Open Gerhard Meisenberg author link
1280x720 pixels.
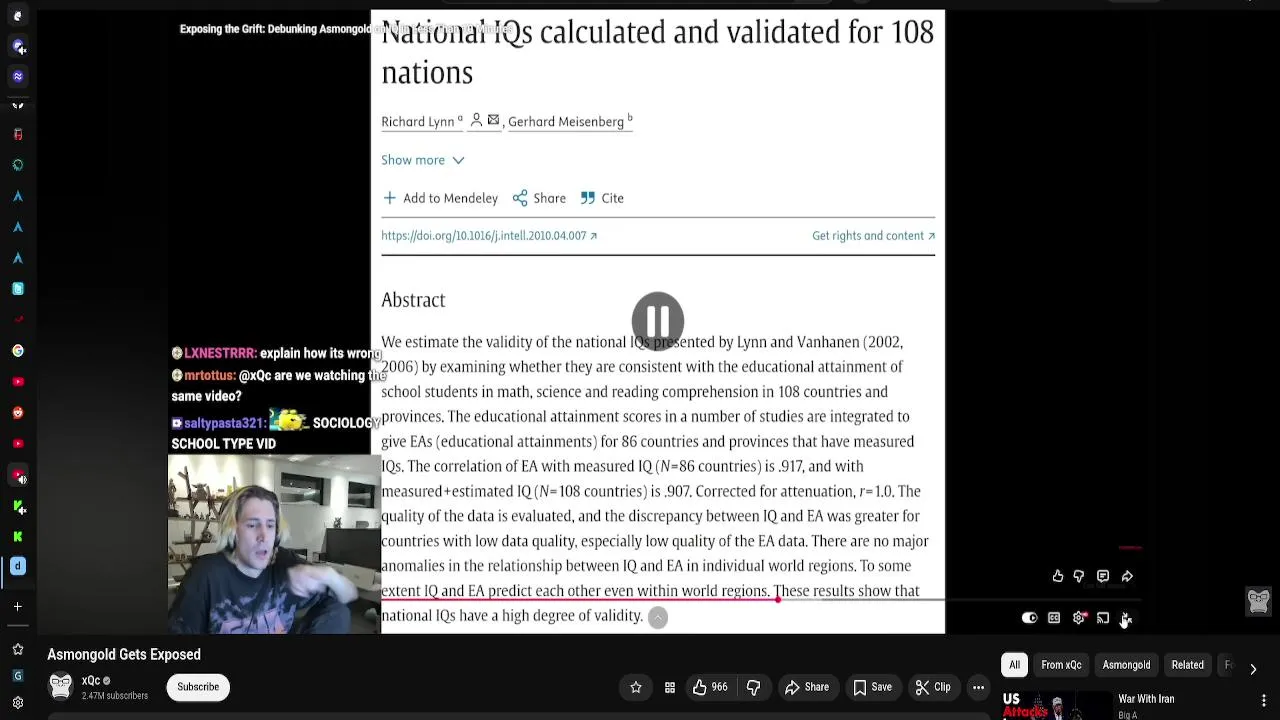point(566,122)
